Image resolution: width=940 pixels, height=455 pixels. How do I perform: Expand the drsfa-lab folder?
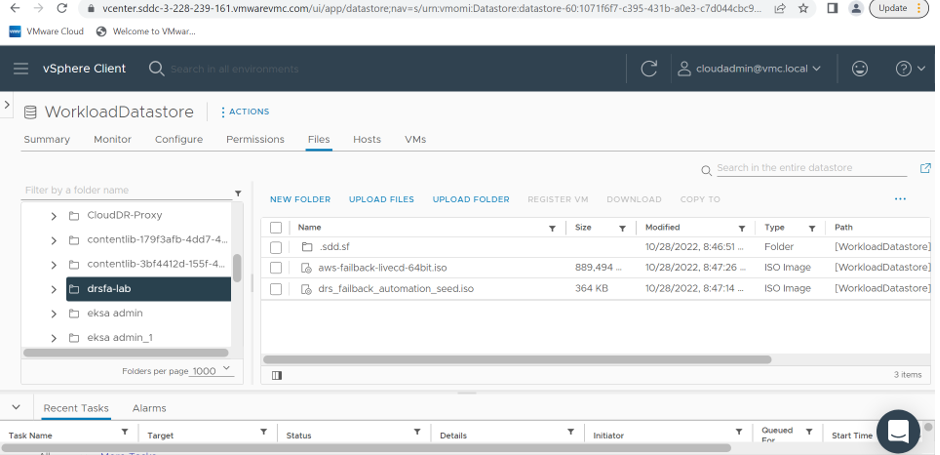coord(53,290)
